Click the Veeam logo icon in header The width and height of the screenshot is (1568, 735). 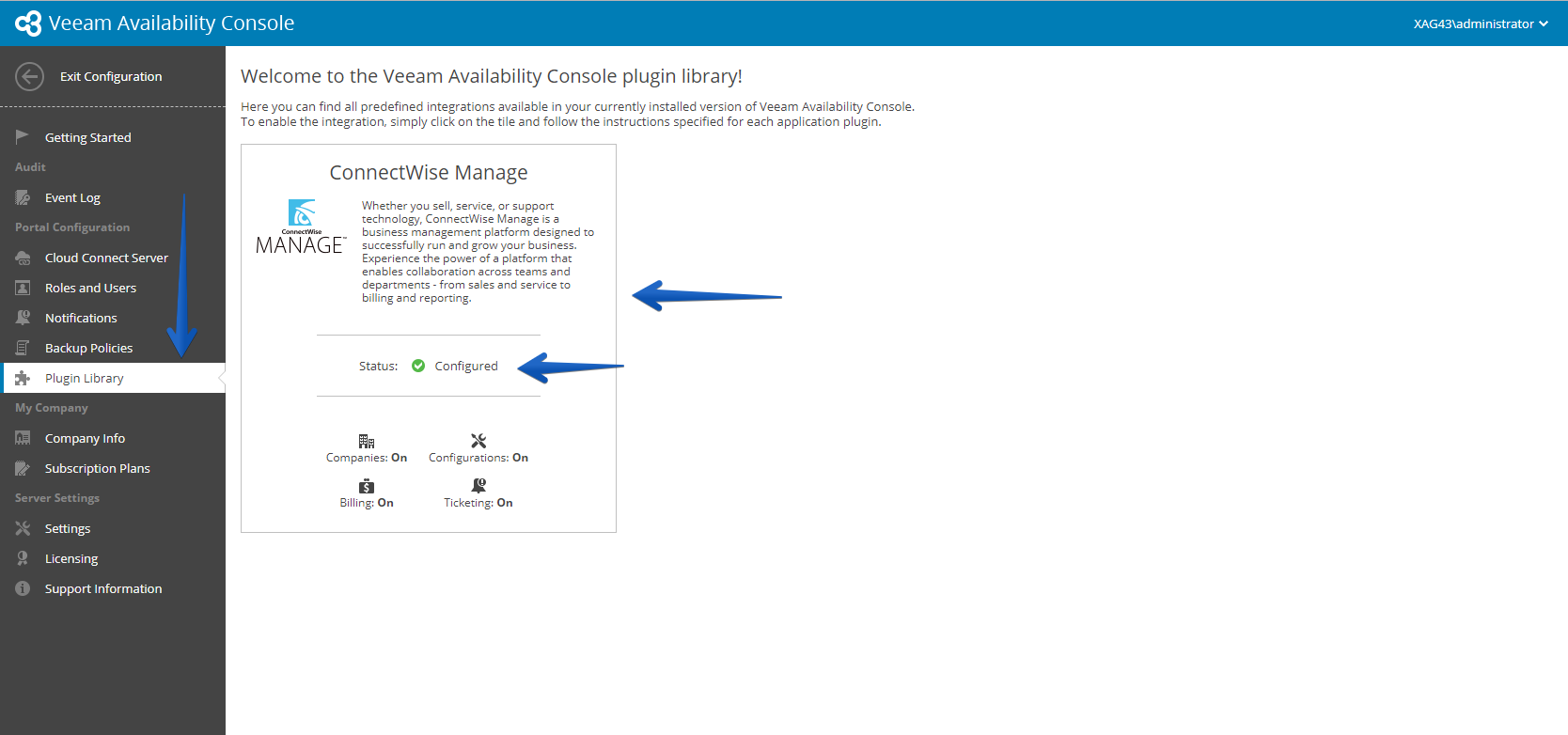pos(28,23)
